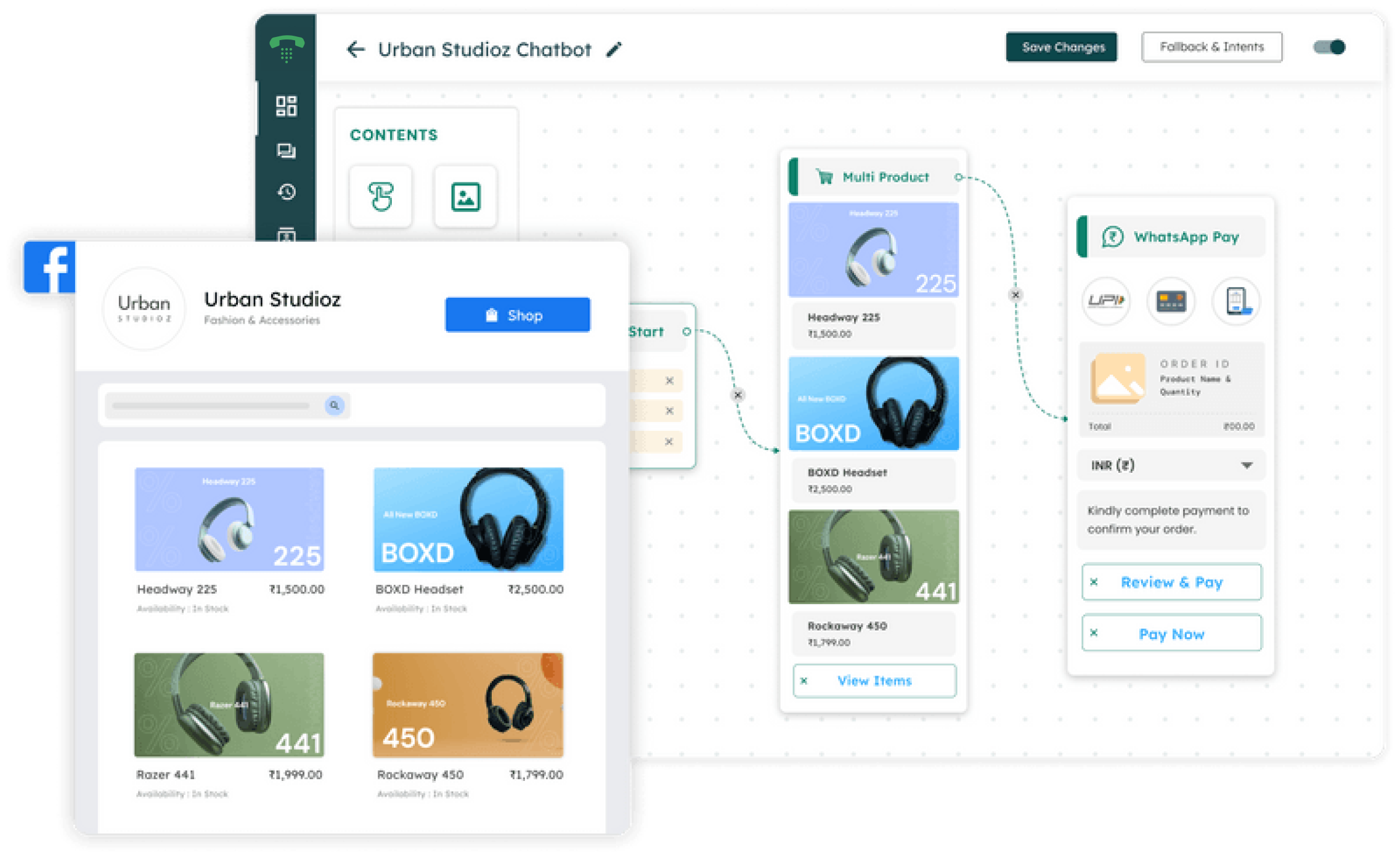Click the search magnifier icon
The width and height of the screenshot is (1400, 858).
tap(334, 406)
